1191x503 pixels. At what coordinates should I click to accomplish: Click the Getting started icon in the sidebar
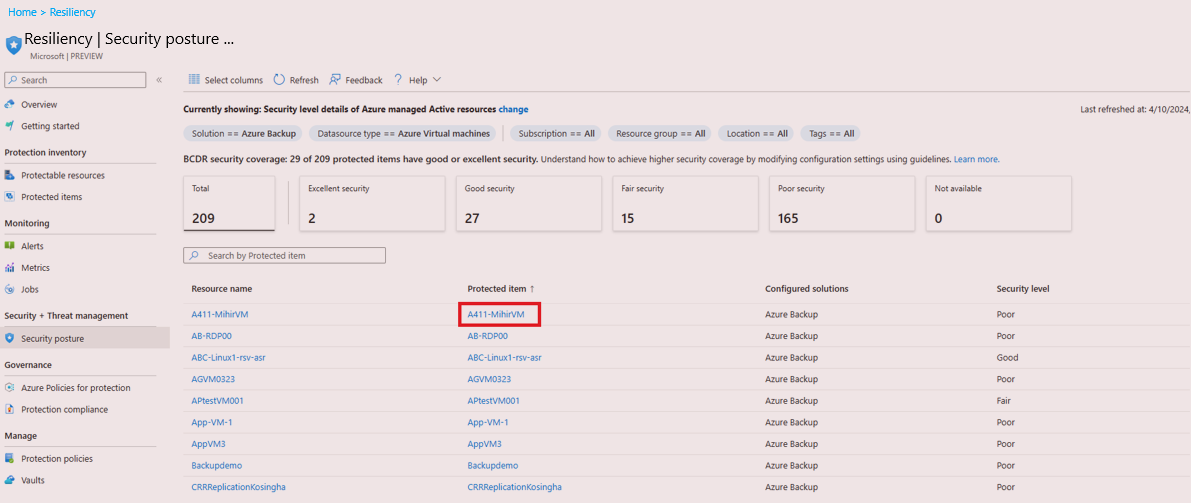pos(10,125)
